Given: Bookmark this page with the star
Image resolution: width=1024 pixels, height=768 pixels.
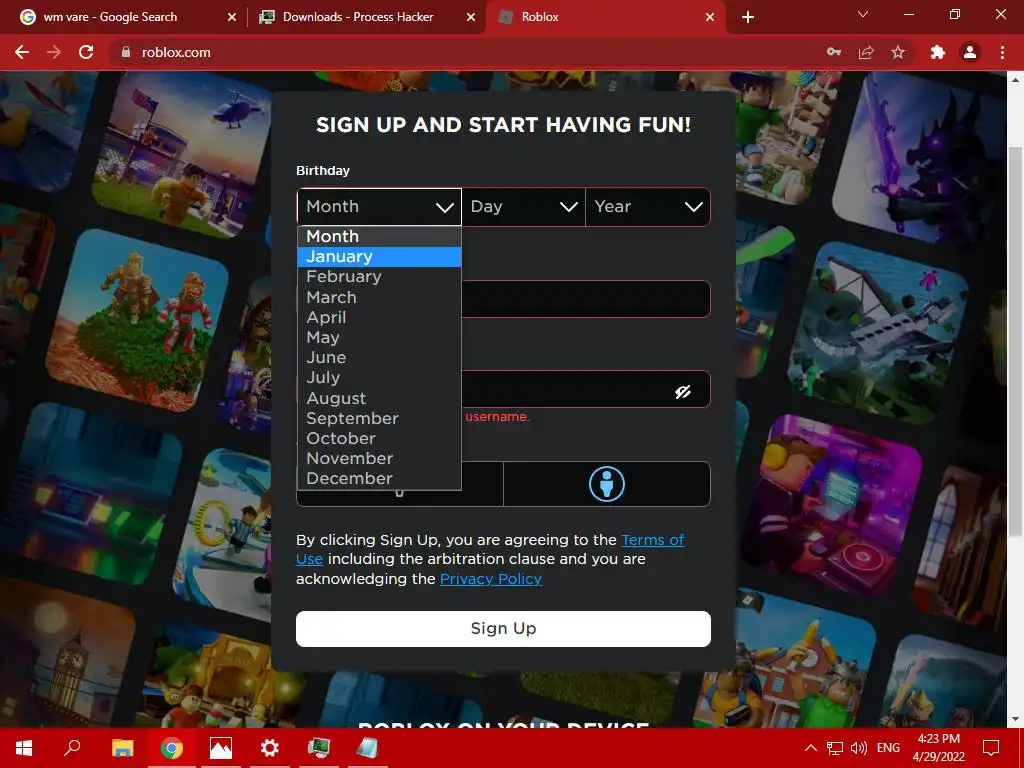Looking at the screenshot, I should 898,52.
